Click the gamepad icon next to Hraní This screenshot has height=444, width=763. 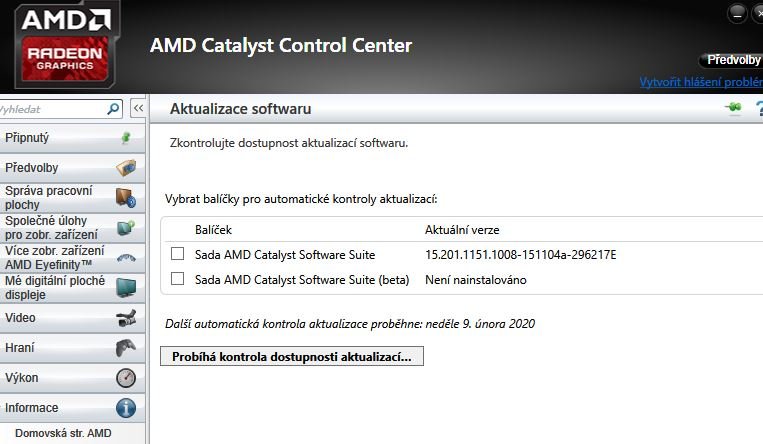pos(126,348)
